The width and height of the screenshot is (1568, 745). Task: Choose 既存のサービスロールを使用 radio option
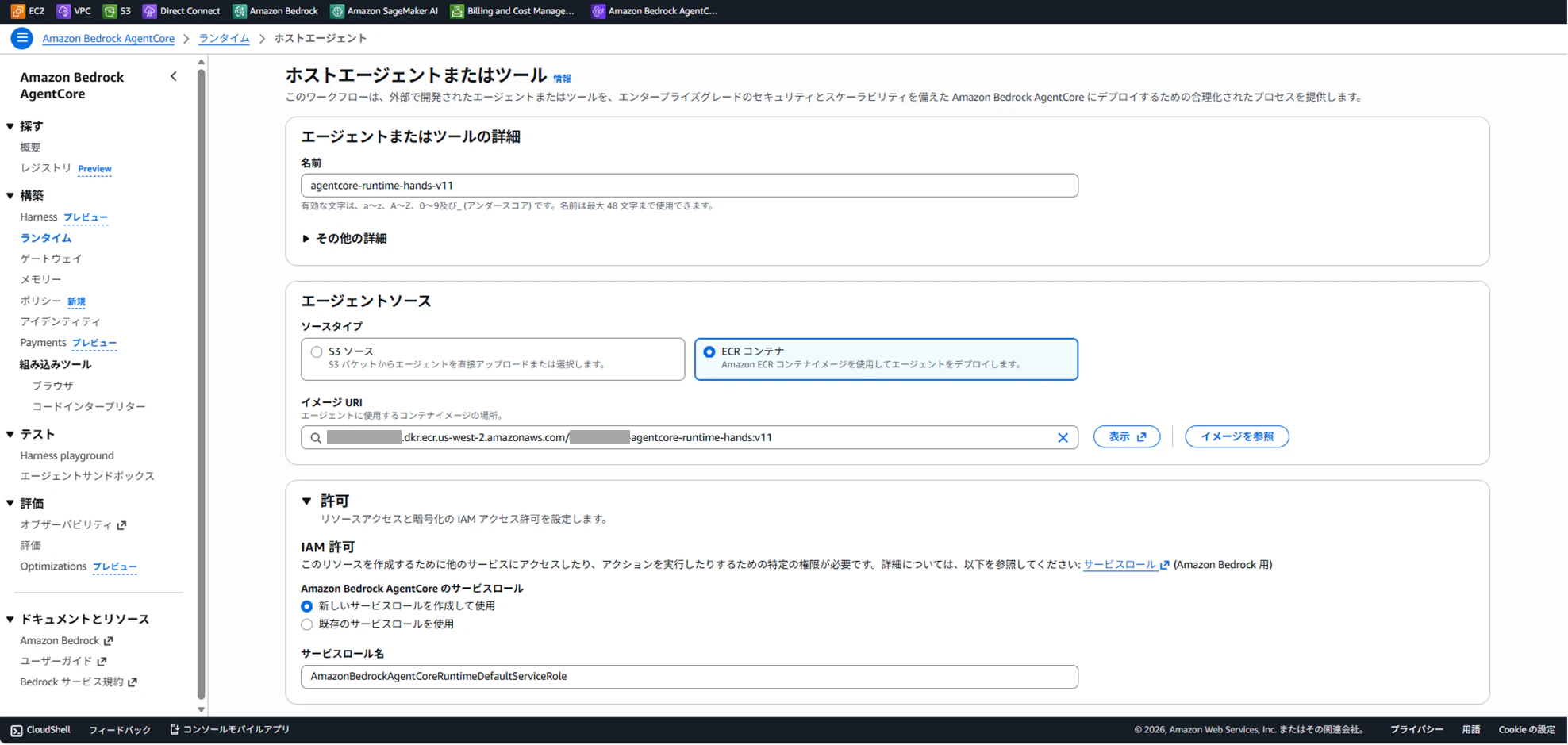307,624
